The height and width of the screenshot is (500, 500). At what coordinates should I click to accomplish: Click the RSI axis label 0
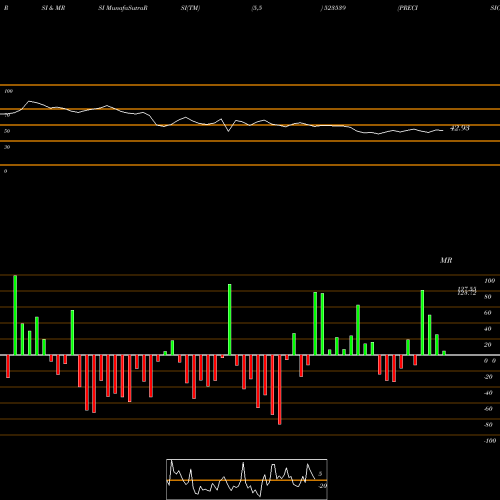(5, 171)
